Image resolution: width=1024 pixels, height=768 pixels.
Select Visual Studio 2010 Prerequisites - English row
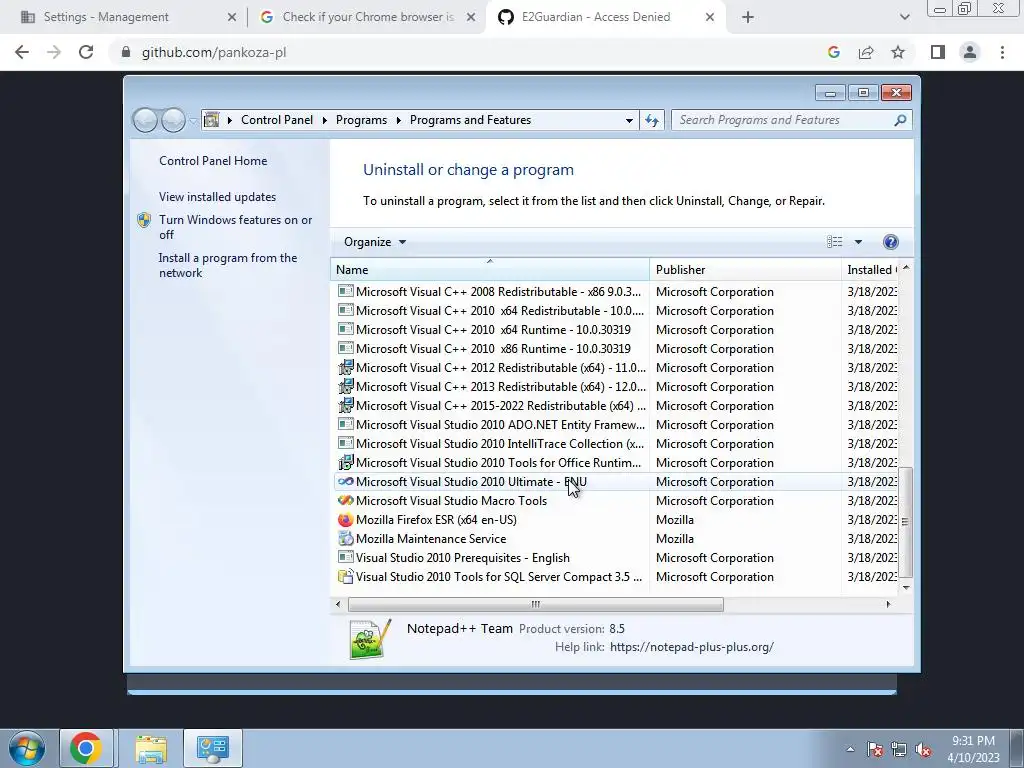point(616,558)
